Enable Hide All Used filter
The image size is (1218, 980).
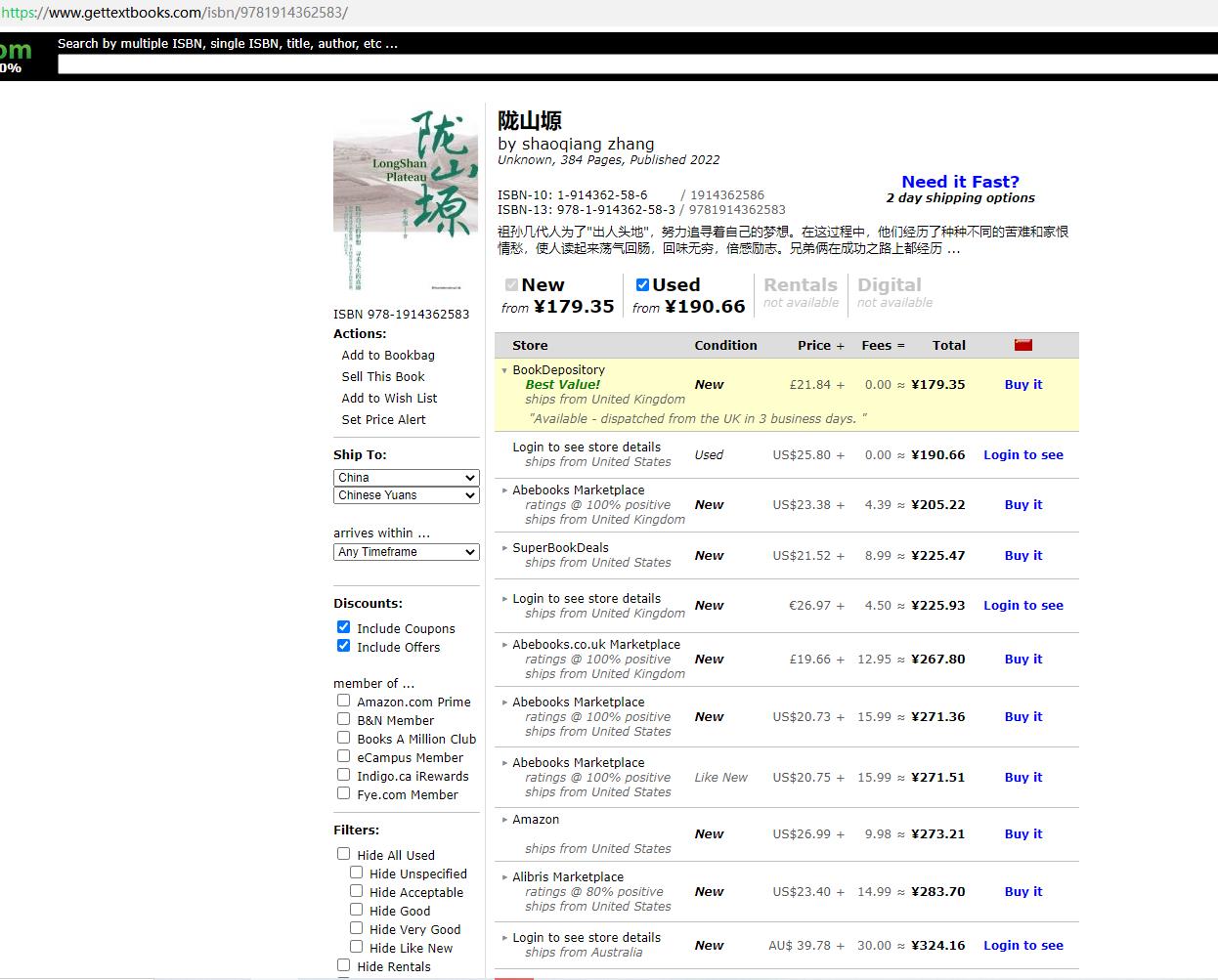pyautogui.click(x=343, y=854)
